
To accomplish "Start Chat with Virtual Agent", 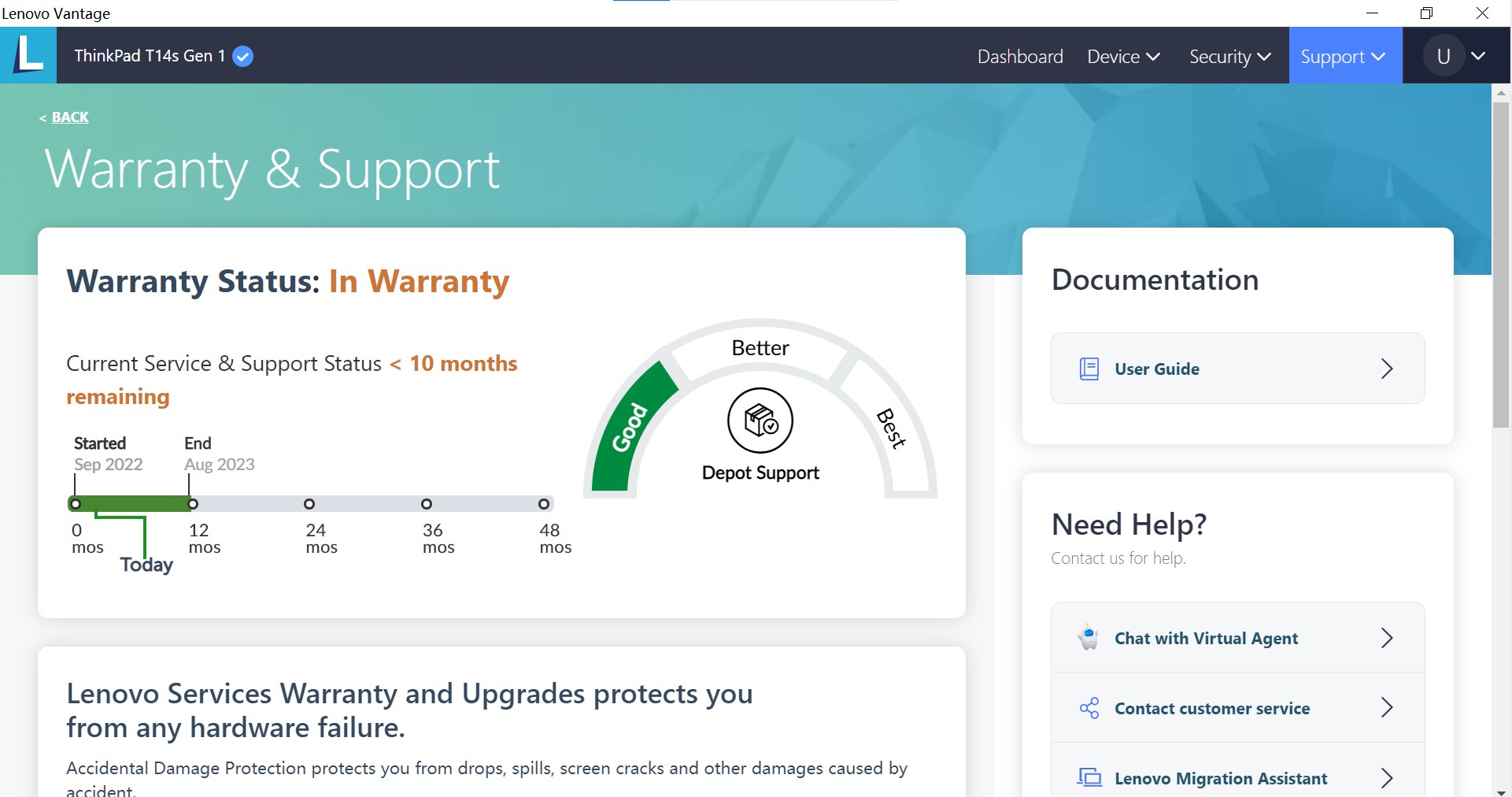I will coord(1237,638).
